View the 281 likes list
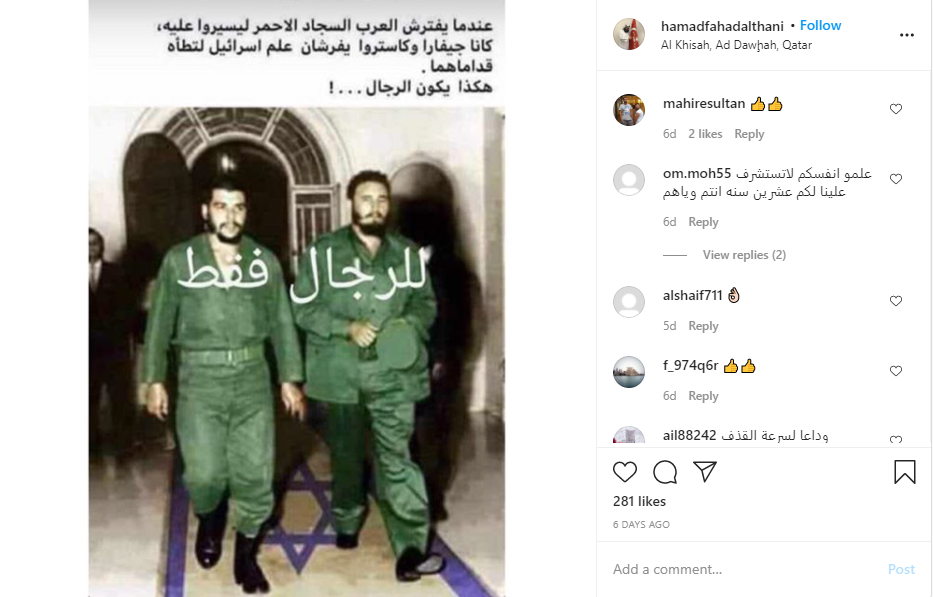933x597 pixels. tap(640, 502)
